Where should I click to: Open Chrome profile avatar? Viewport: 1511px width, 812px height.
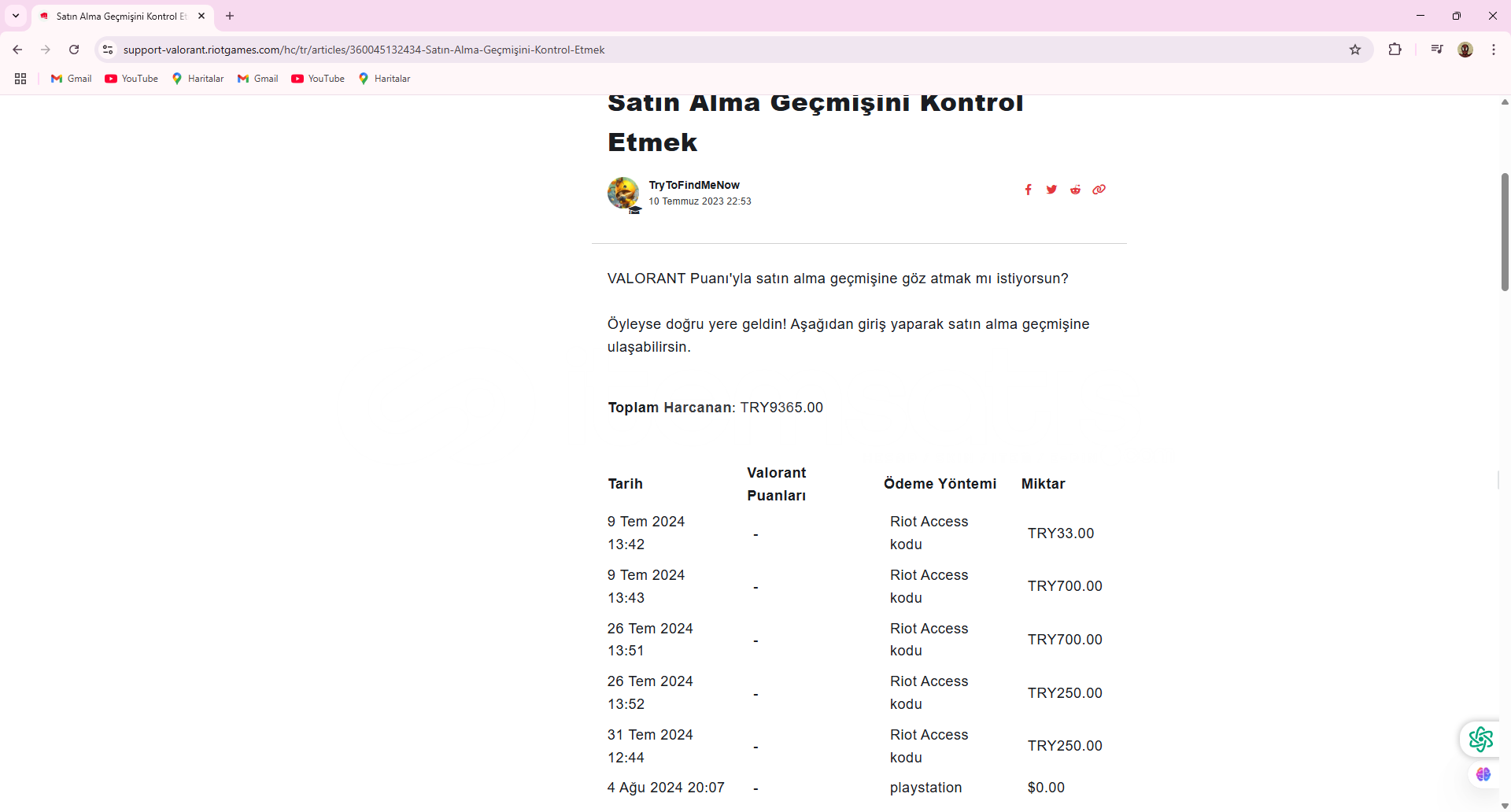1465,50
